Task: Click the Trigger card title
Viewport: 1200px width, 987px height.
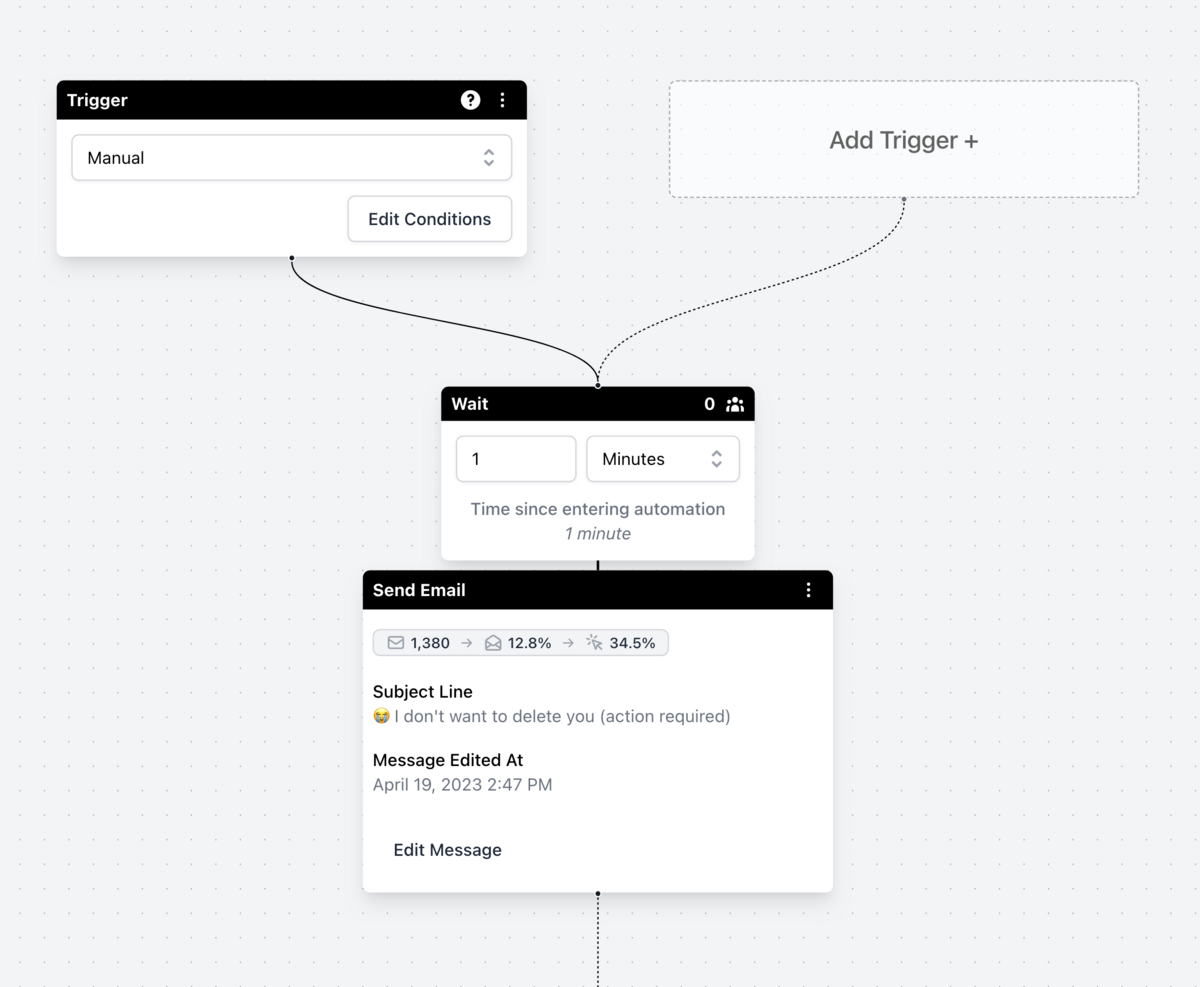Action: [97, 100]
